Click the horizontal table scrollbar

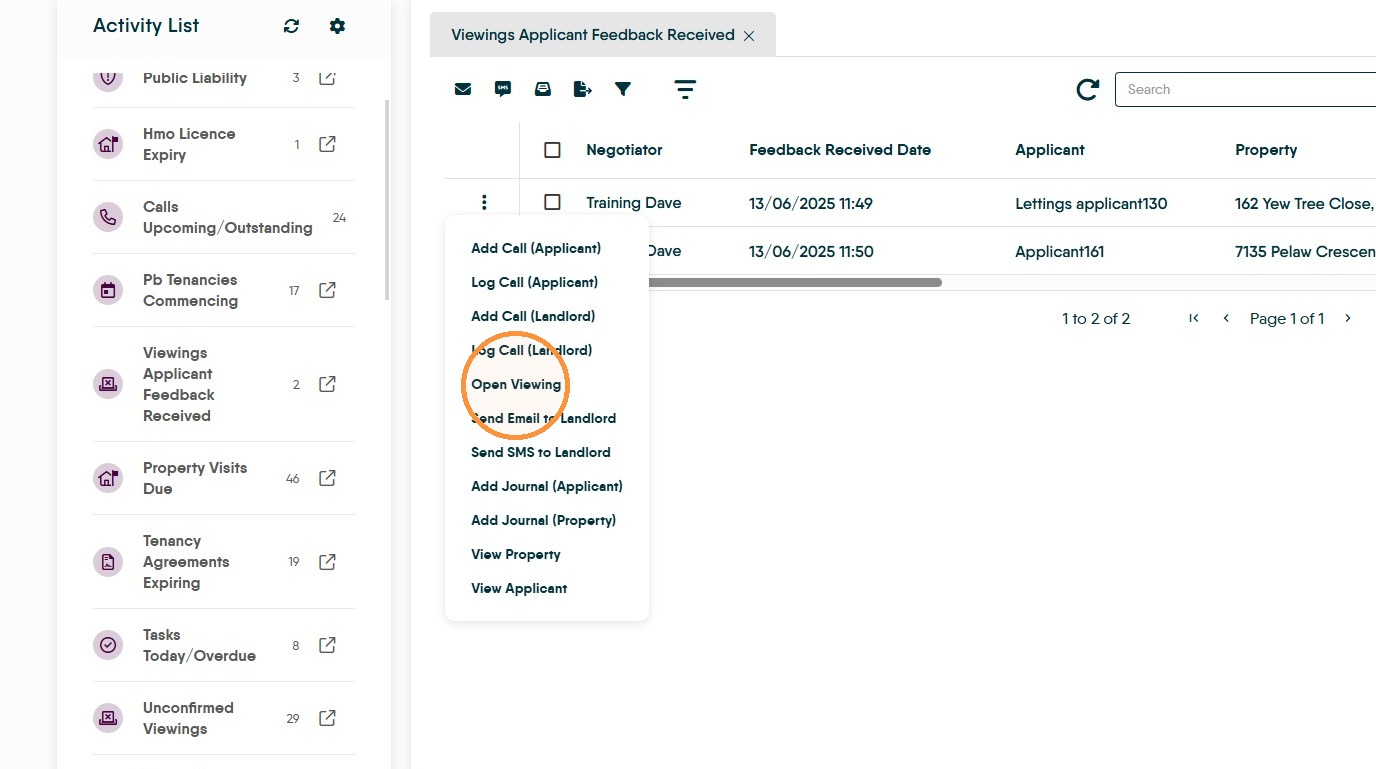coord(795,283)
